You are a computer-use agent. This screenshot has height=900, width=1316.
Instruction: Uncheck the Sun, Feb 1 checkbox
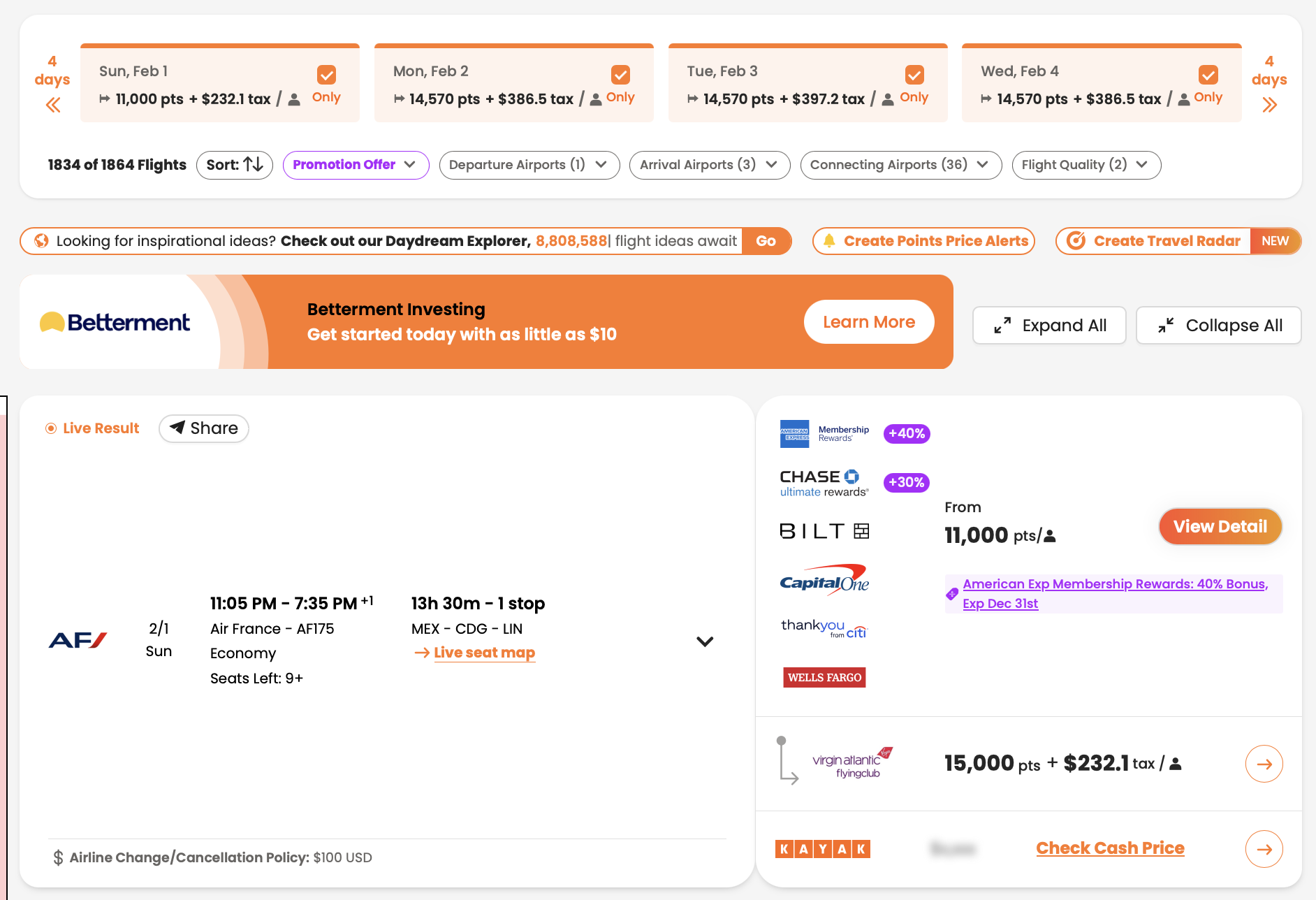pos(326,75)
